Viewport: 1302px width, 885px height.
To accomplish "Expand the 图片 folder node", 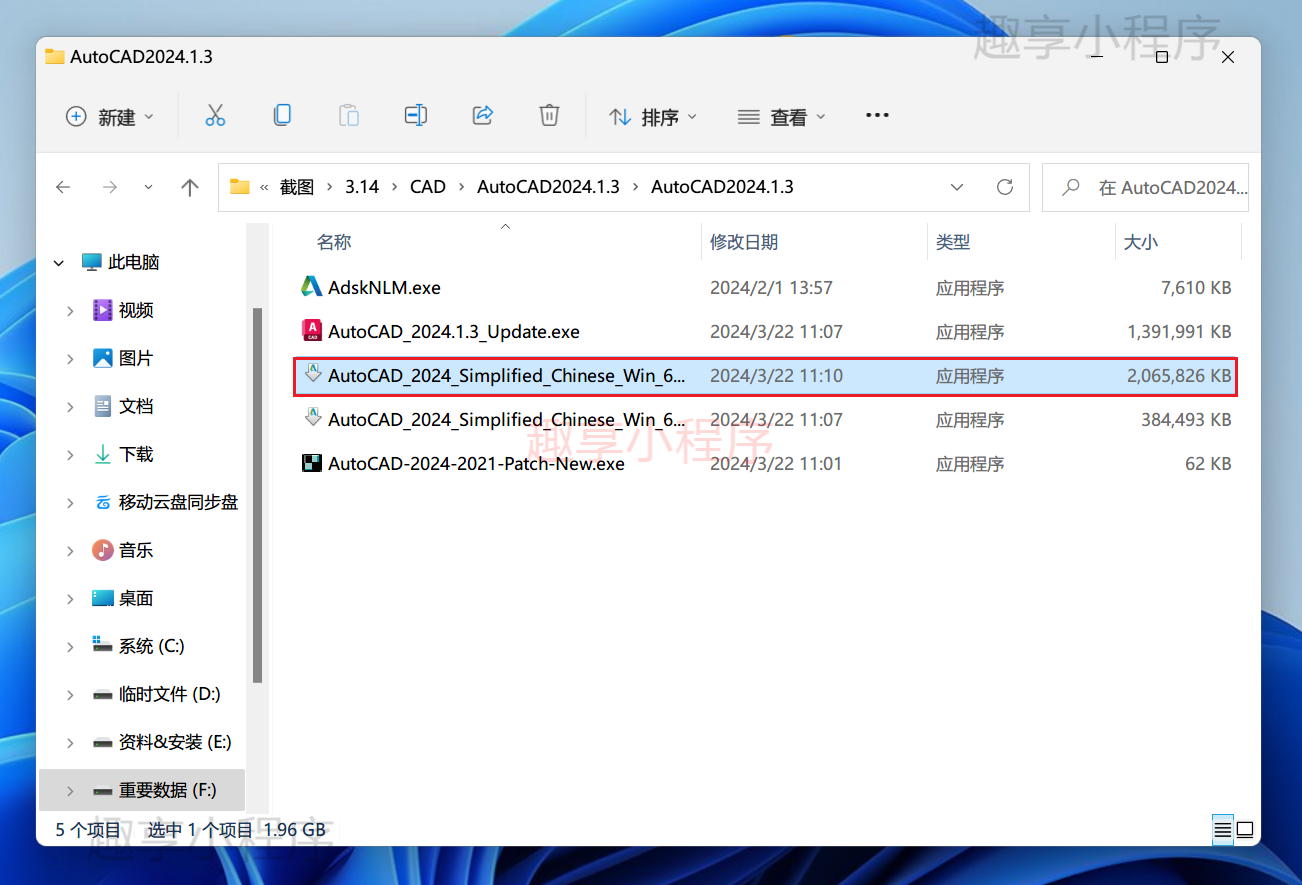I will tap(70, 359).
